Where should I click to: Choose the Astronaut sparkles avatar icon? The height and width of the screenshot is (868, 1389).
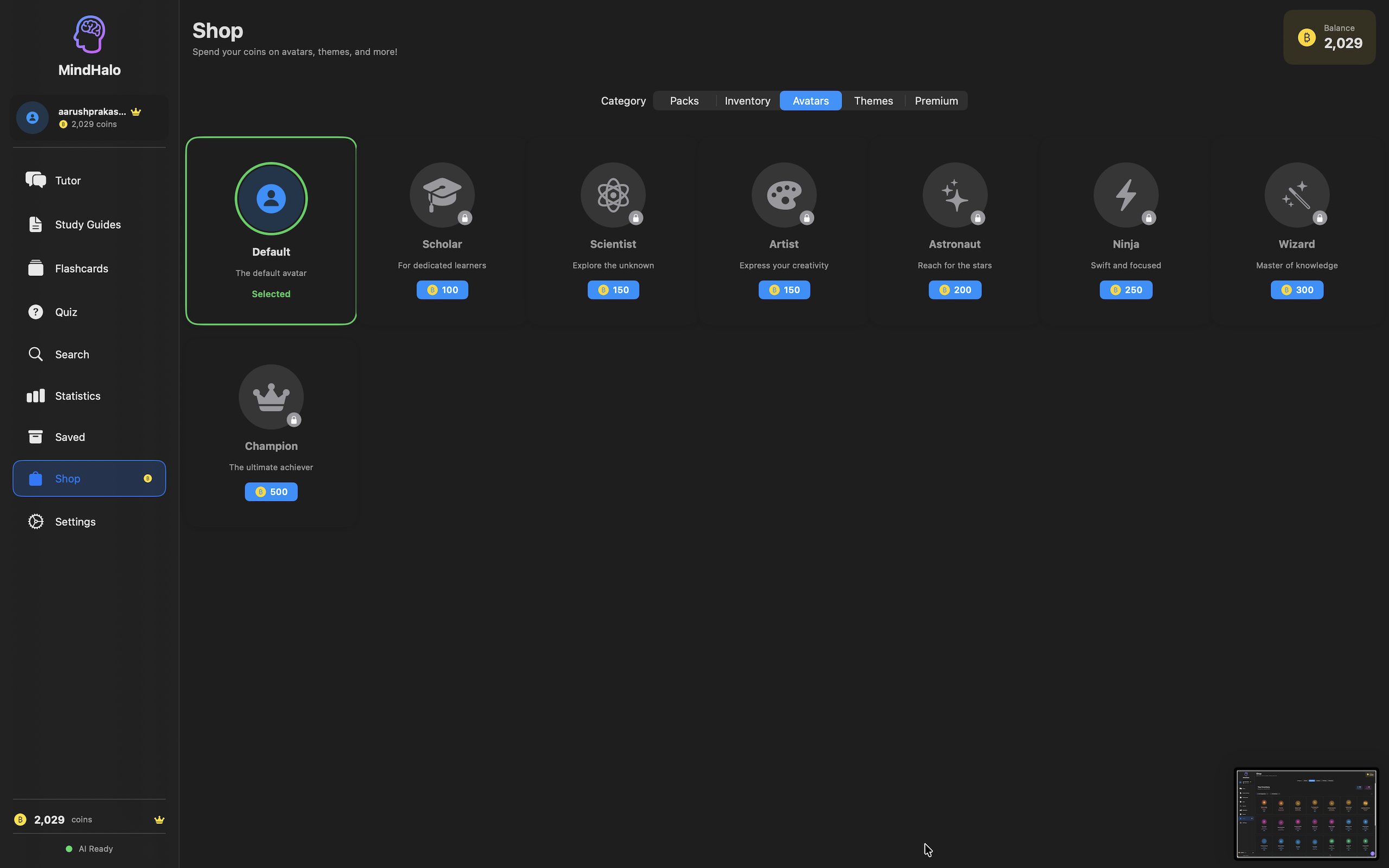(954, 195)
